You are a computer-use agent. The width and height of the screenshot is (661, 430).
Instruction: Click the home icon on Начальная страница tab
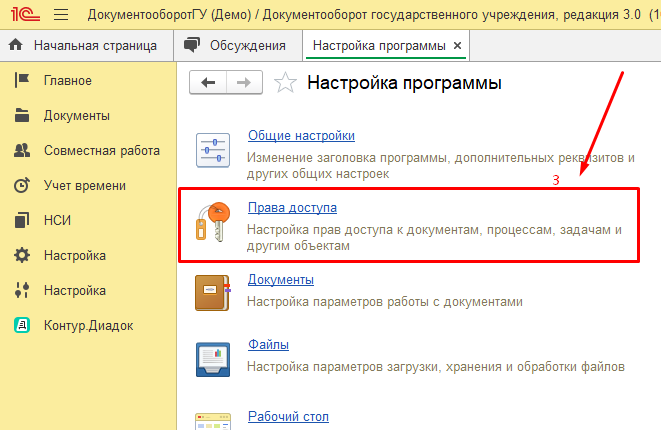[x=16, y=45]
